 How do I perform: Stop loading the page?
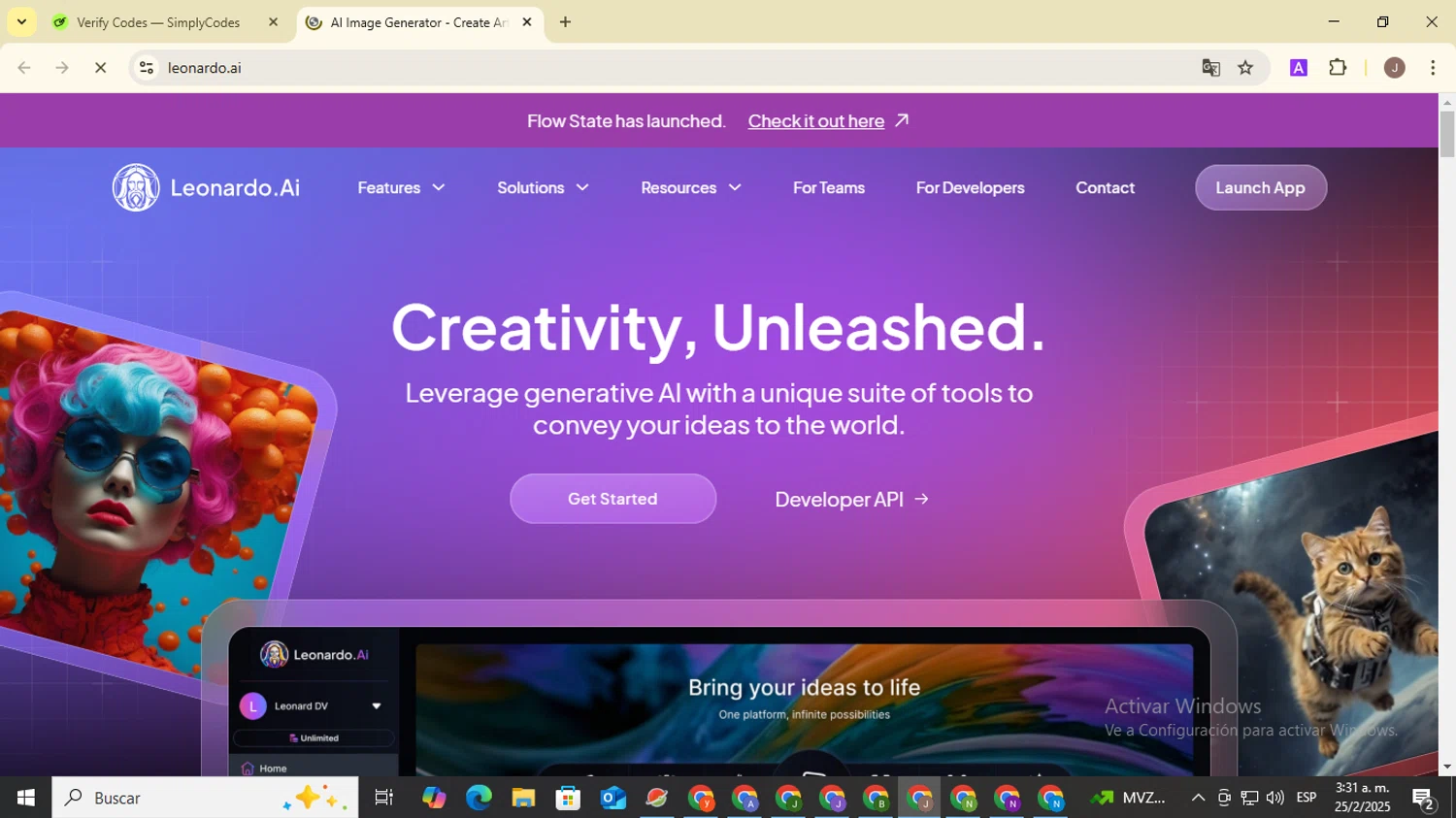point(100,68)
